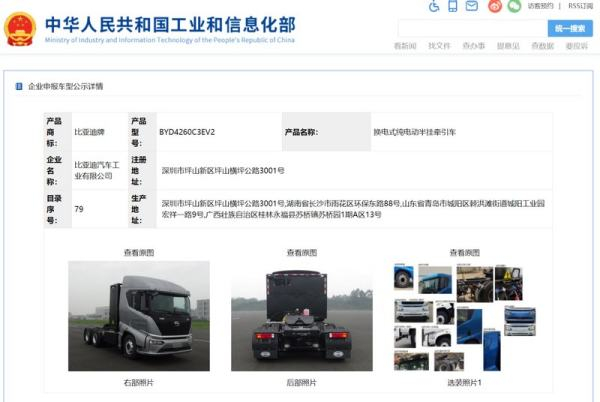Open the 访客预约 link
The height and width of the screenshot is (402, 600).
540,6
